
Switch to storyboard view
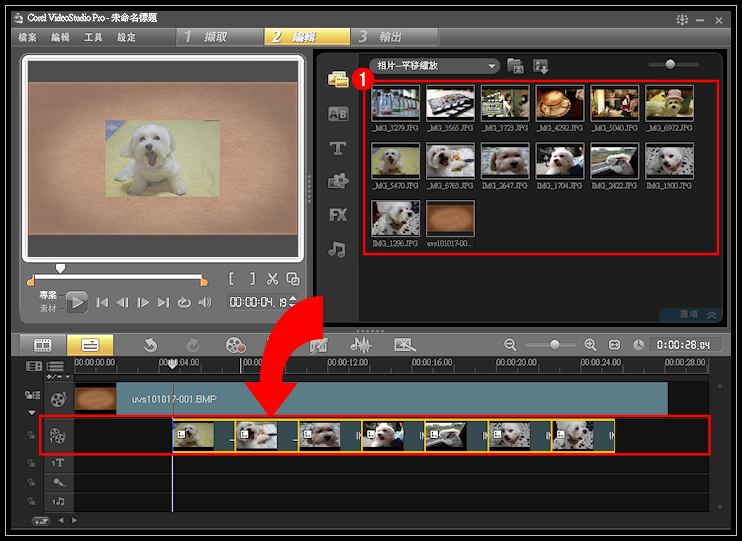pos(42,345)
